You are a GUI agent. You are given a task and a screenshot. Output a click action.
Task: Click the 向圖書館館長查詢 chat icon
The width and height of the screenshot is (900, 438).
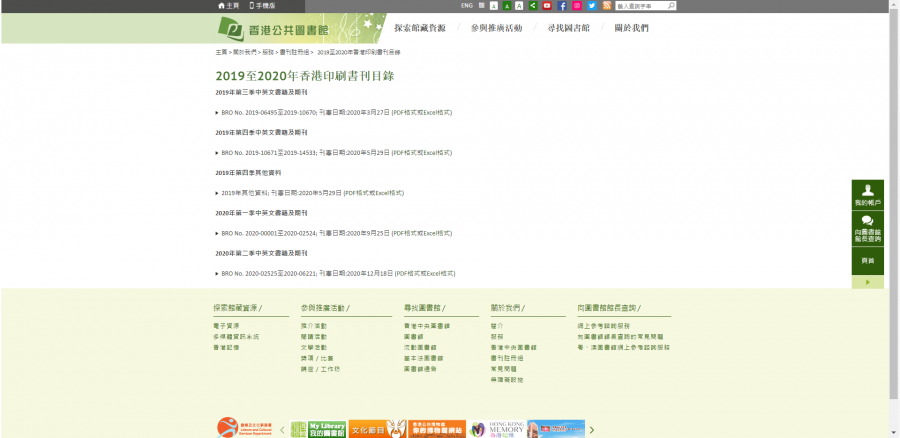[867, 228]
